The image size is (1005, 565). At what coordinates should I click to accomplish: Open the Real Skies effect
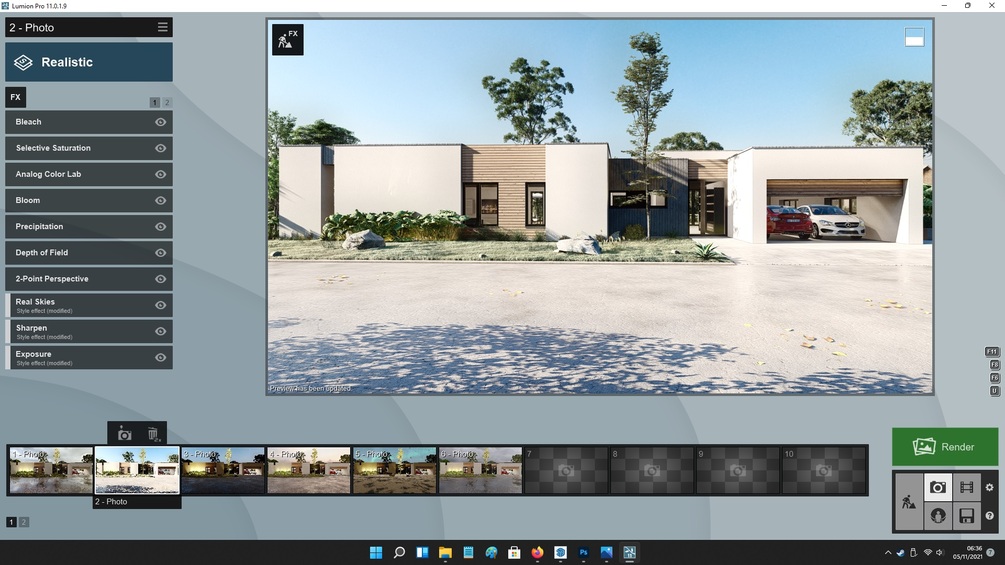(88, 306)
